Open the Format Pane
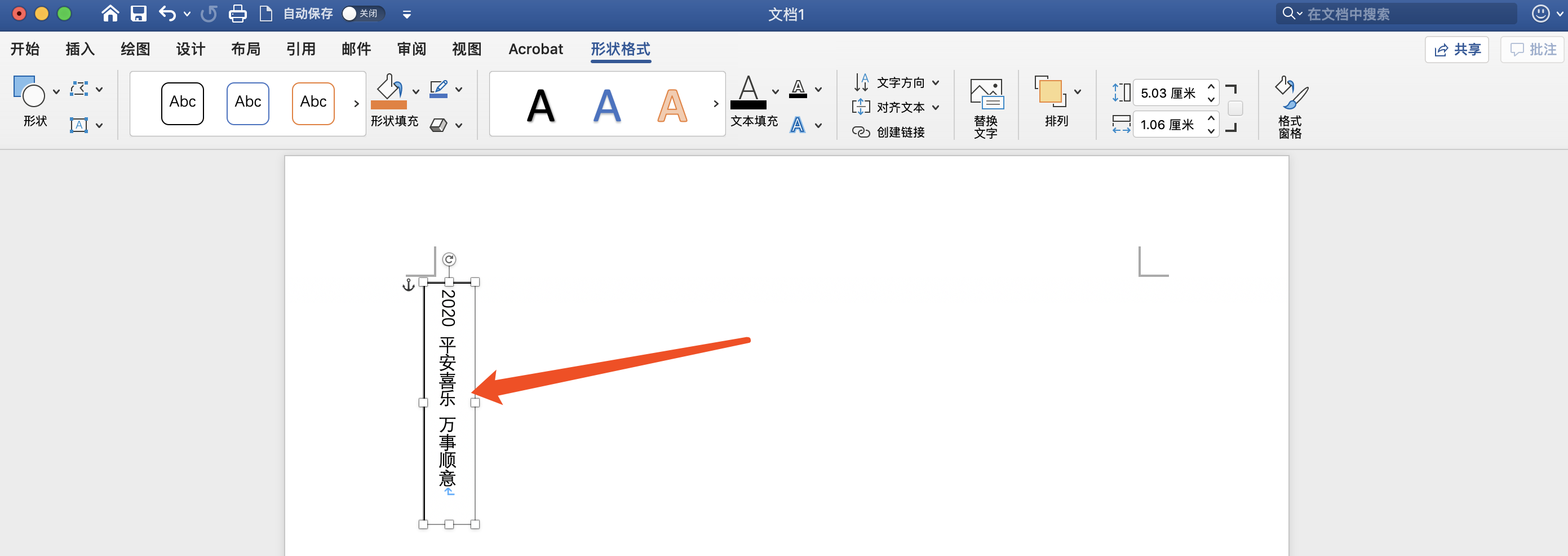The image size is (1568, 556). 1291,108
